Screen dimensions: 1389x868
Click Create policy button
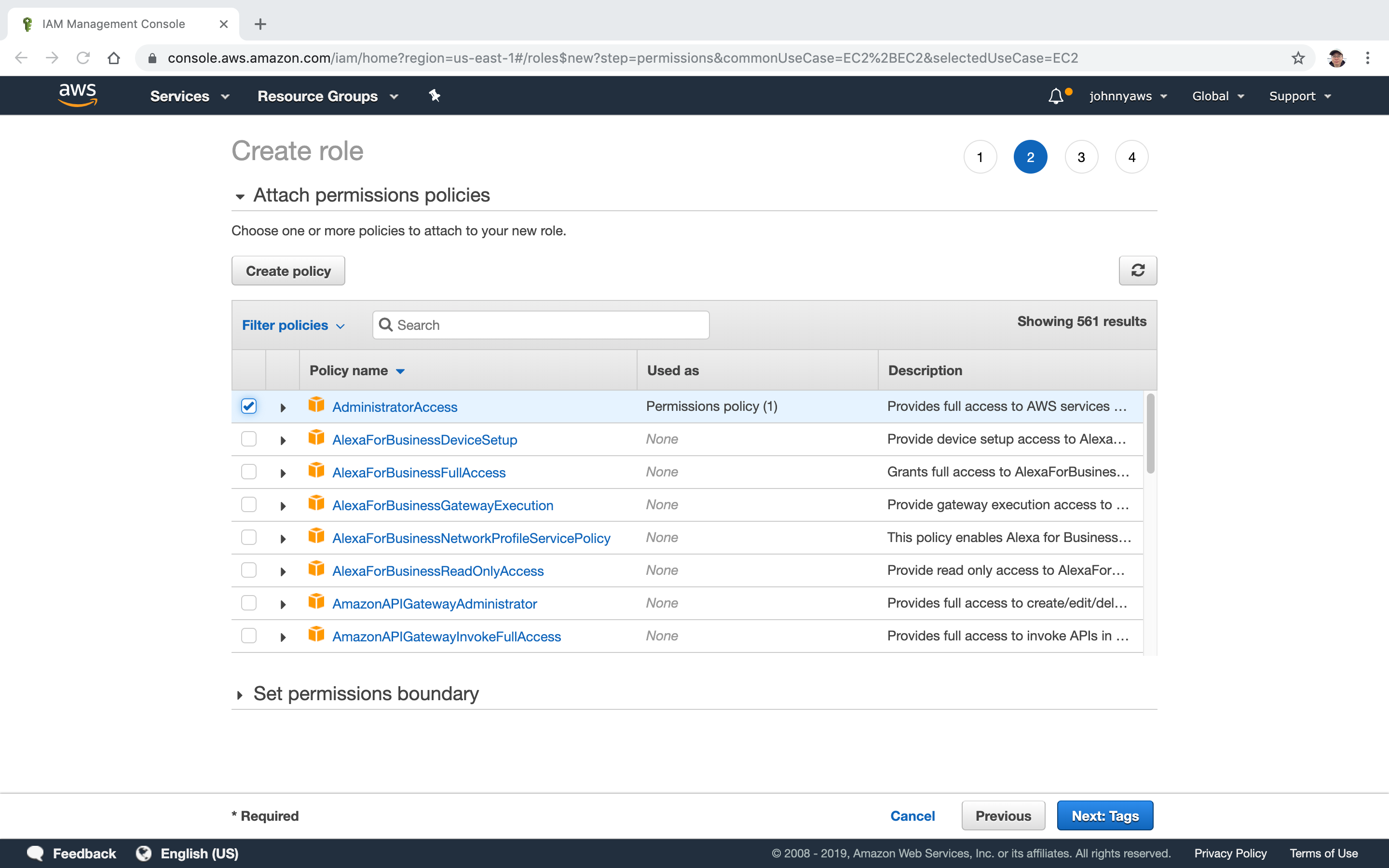pos(288,271)
